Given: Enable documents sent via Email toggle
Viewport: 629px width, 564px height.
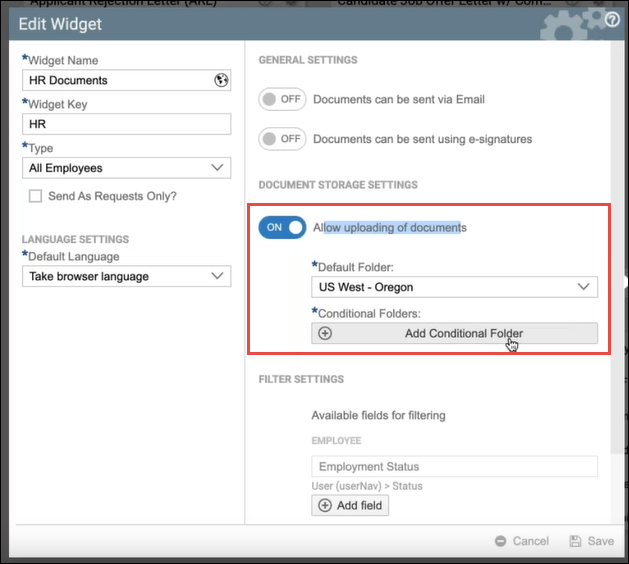Looking at the screenshot, I should 282,99.
